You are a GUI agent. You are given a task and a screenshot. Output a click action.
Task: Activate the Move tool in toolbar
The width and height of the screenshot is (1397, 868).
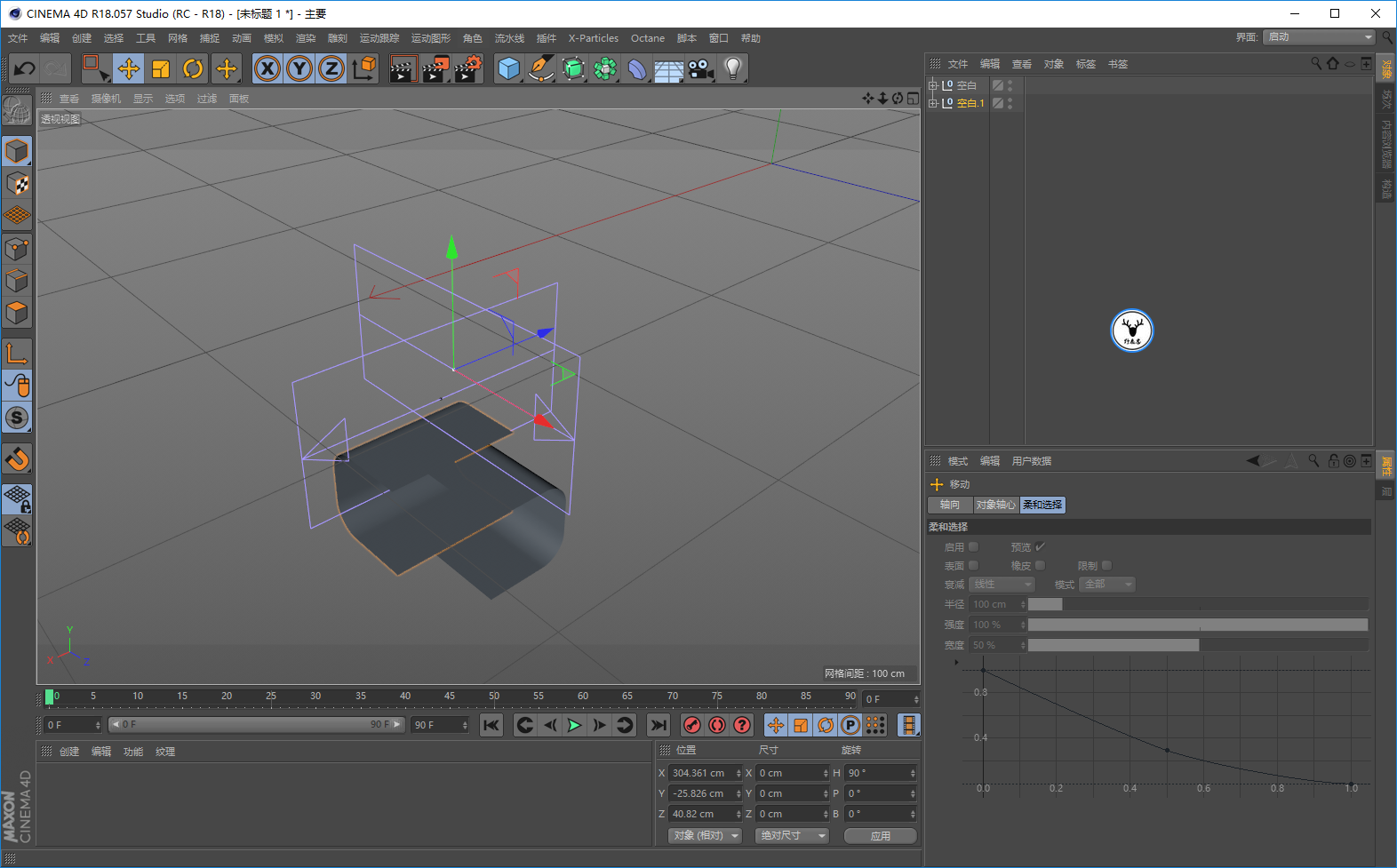129,68
